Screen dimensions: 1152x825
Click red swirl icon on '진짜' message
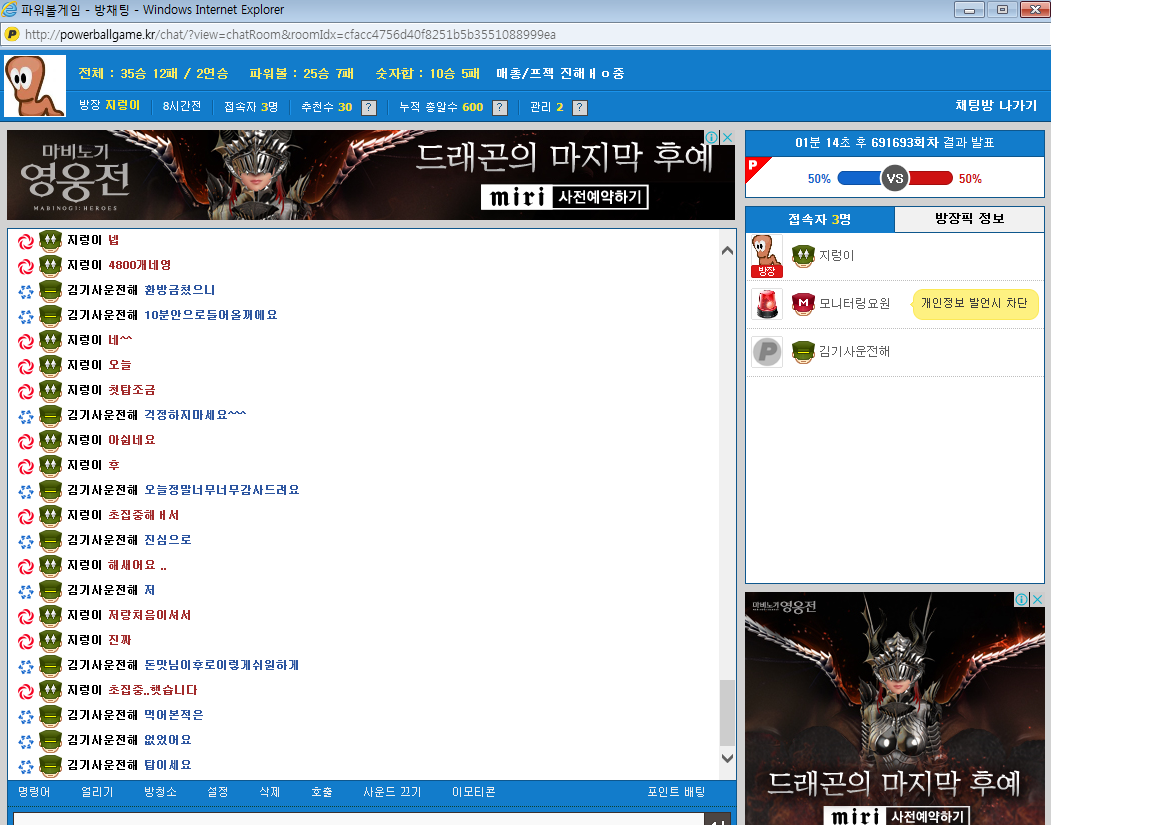(26, 641)
